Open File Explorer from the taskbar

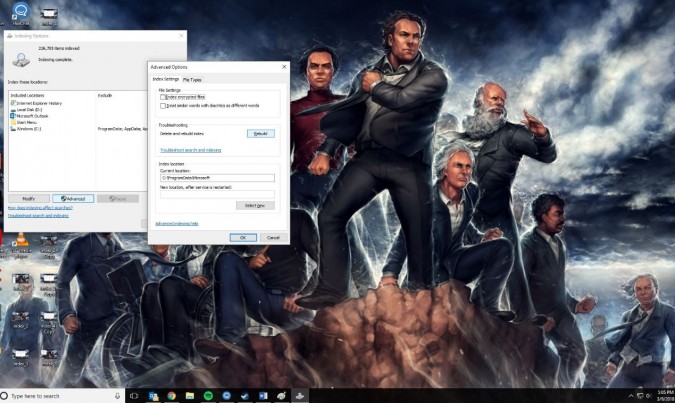click(190, 396)
